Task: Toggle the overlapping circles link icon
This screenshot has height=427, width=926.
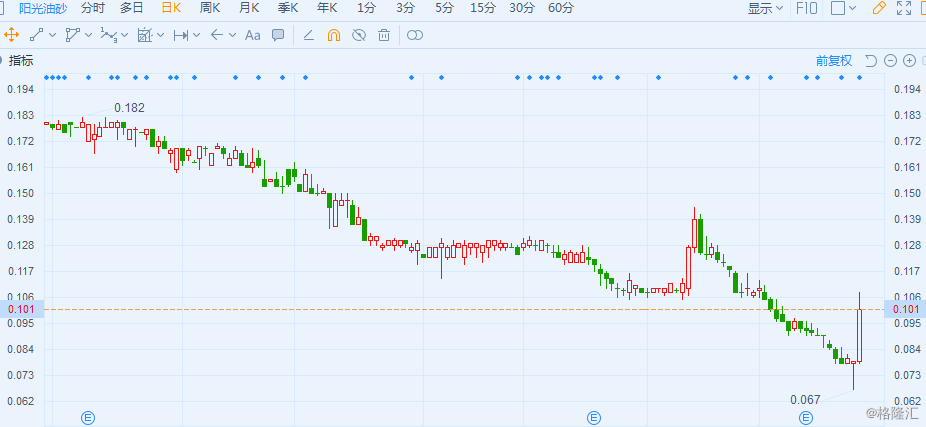Action: 415,35
